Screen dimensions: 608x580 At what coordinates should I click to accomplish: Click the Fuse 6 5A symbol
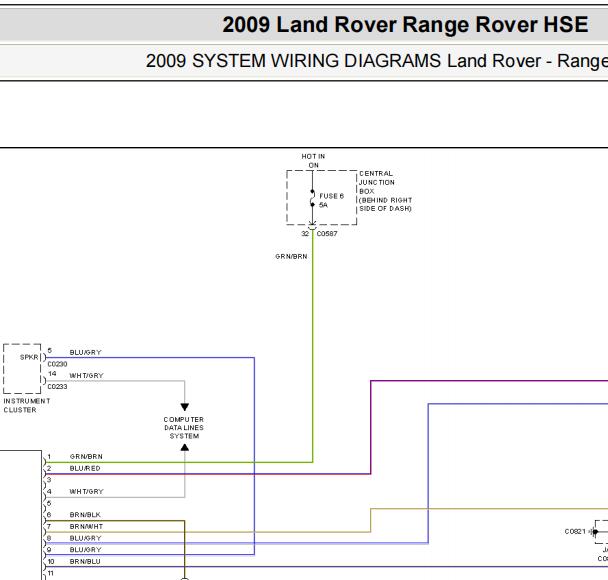pos(313,198)
